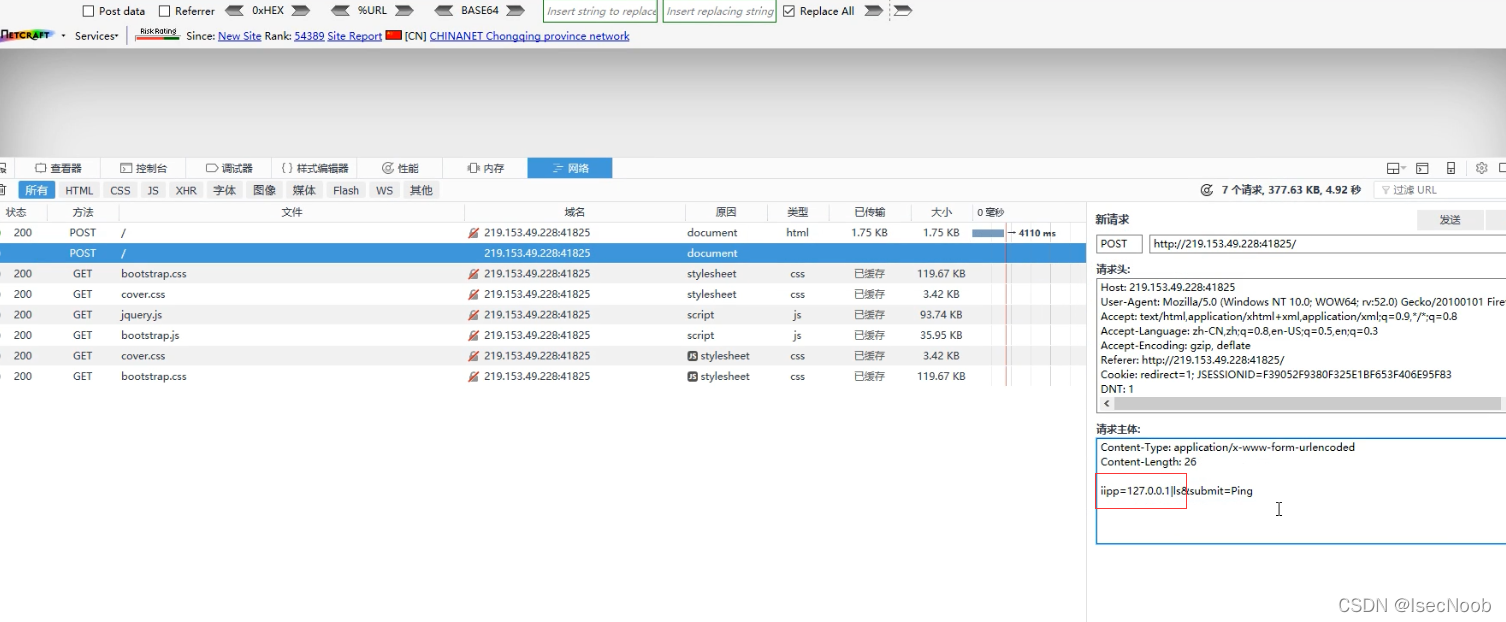Filter requests by 字体 (Fonts)
Screen dimensions: 1506x622
pyautogui.click(x=225, y=190)
